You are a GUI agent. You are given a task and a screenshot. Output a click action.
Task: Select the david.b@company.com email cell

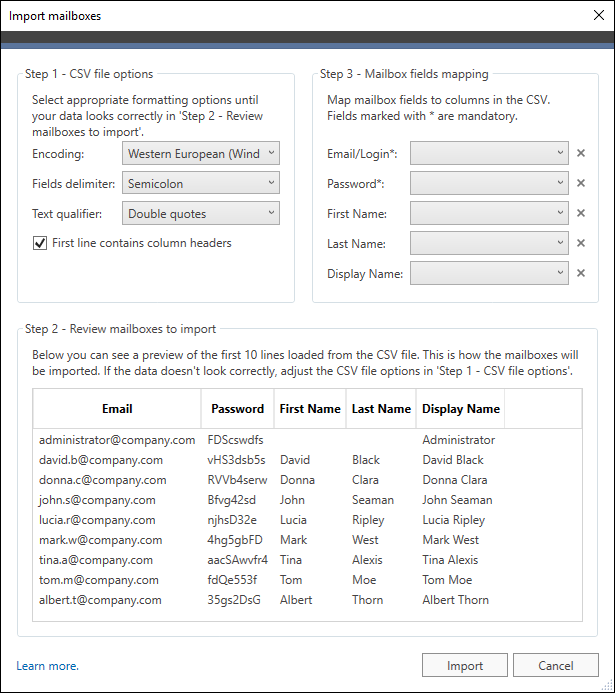click(101, 460)
